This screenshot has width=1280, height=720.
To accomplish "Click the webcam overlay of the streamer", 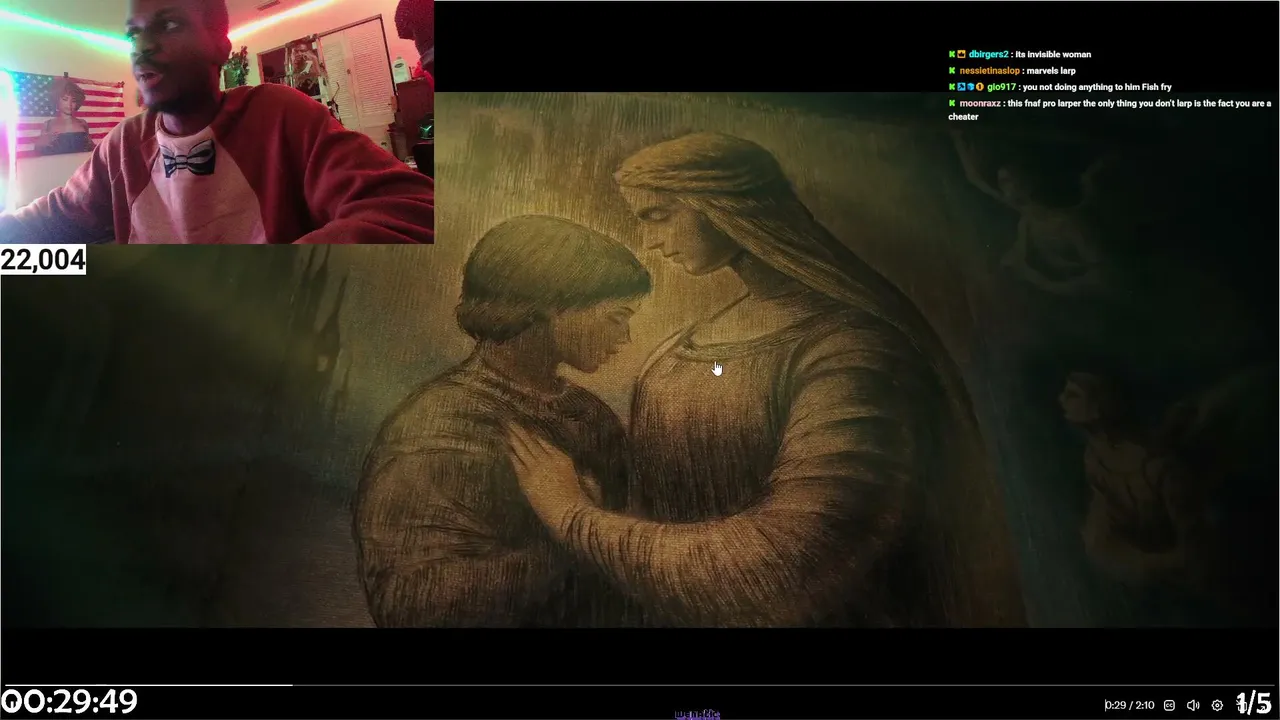I will click(x=217, y=122).
